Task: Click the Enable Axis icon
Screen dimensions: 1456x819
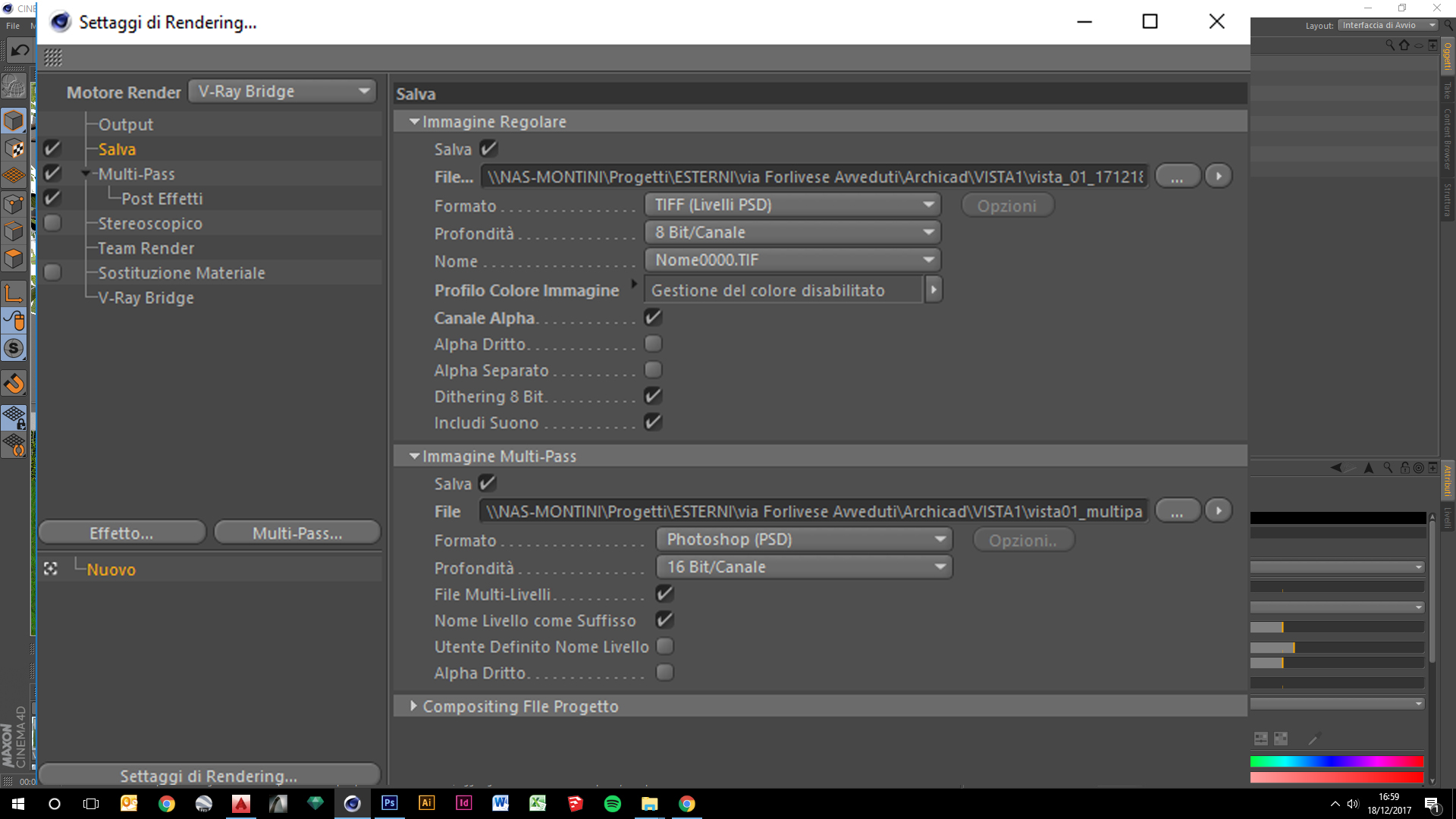Action: [14, 293]
